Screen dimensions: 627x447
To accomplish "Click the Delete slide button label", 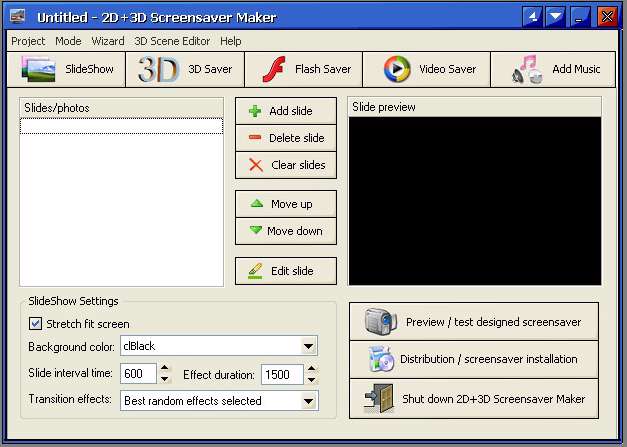I will [297, 138].
